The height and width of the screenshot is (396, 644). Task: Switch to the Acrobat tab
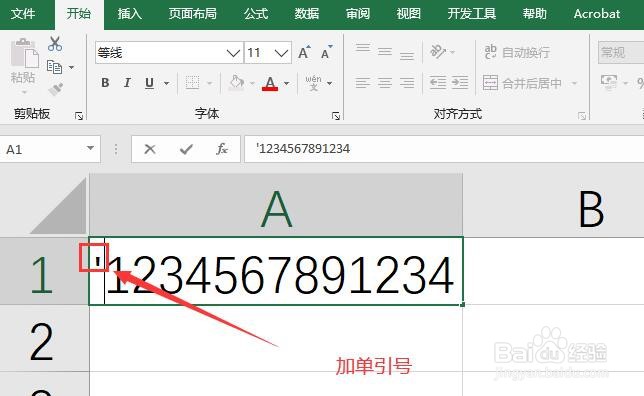[597, 14]
